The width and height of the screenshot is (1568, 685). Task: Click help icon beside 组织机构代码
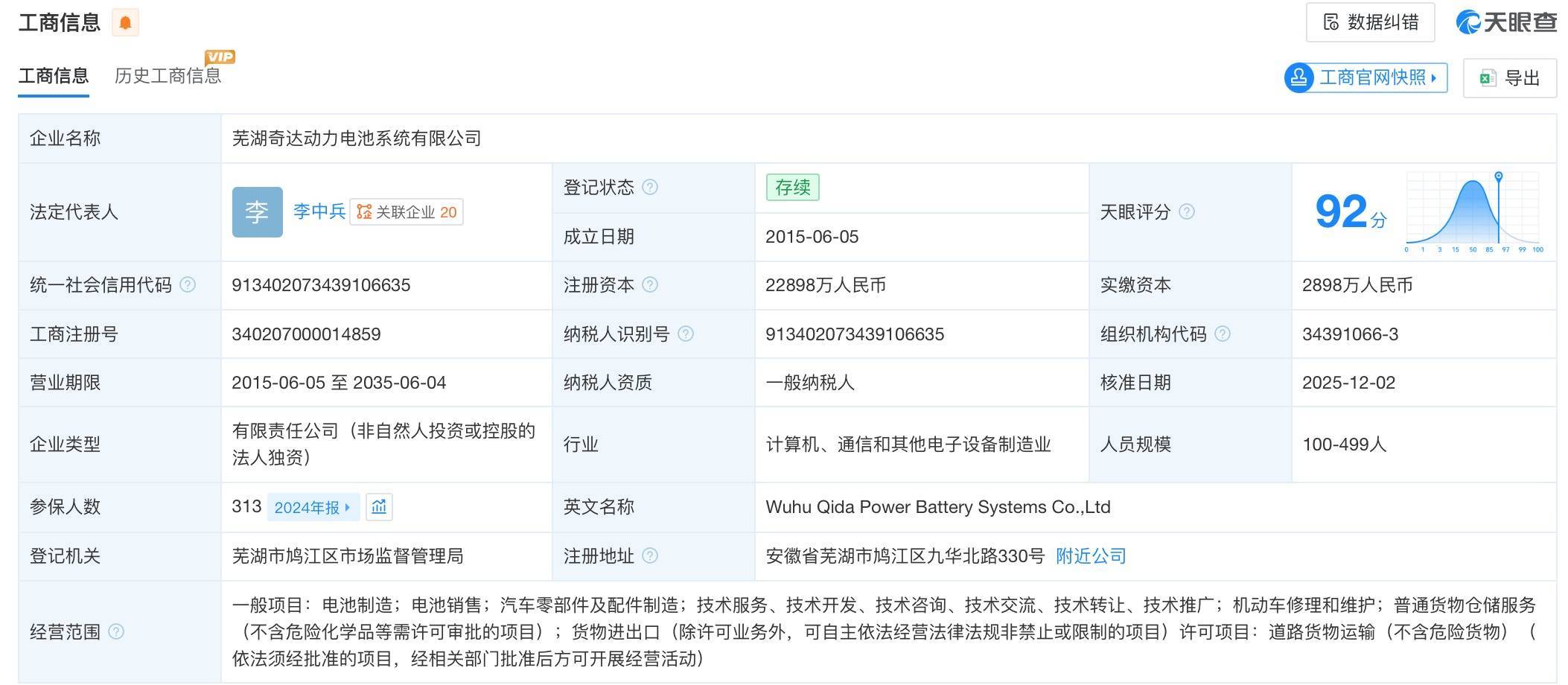click(x=1223, y=334)
